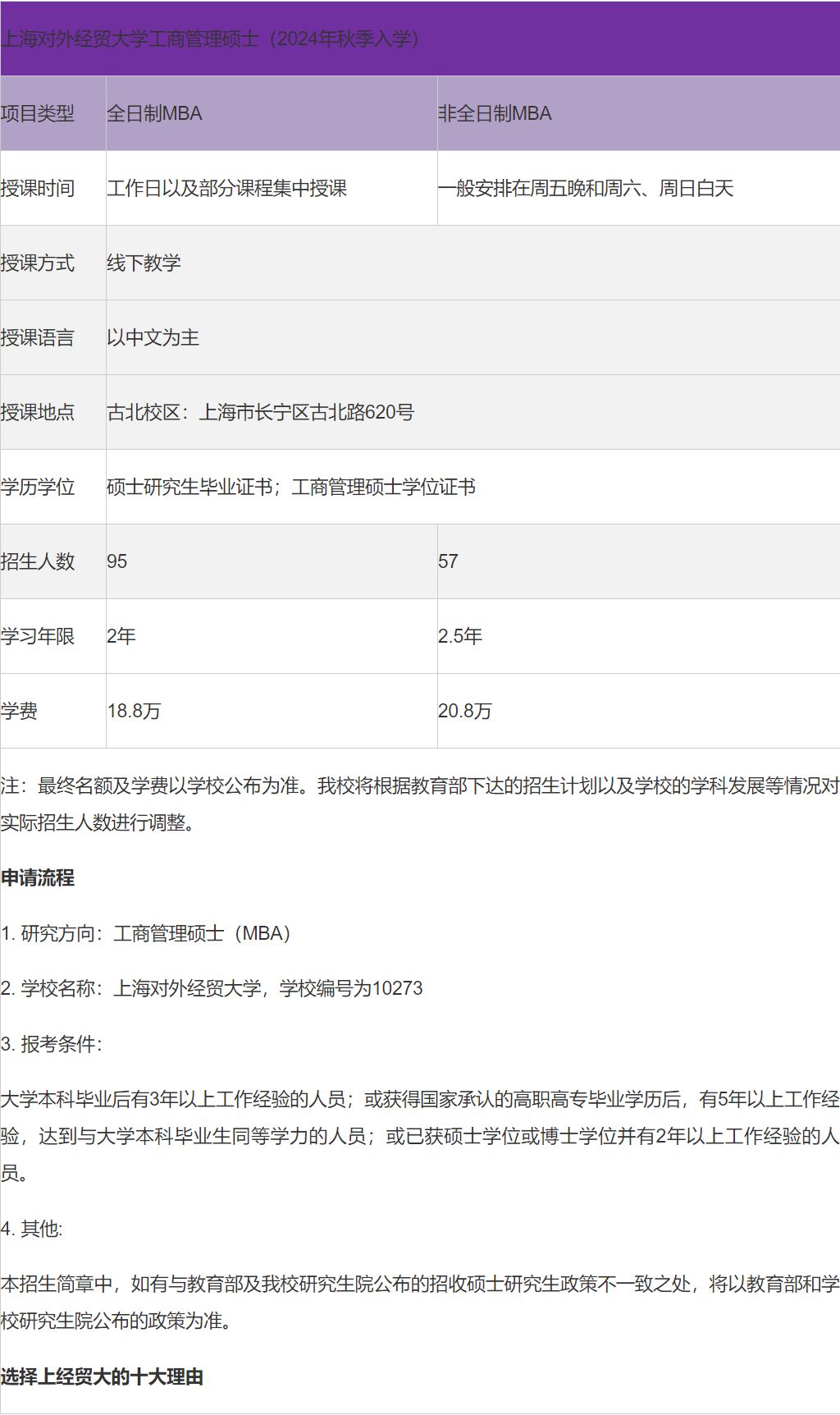Click the 申请流程 heading
The height and width of the screenshot is (1415, 840).
38,877
